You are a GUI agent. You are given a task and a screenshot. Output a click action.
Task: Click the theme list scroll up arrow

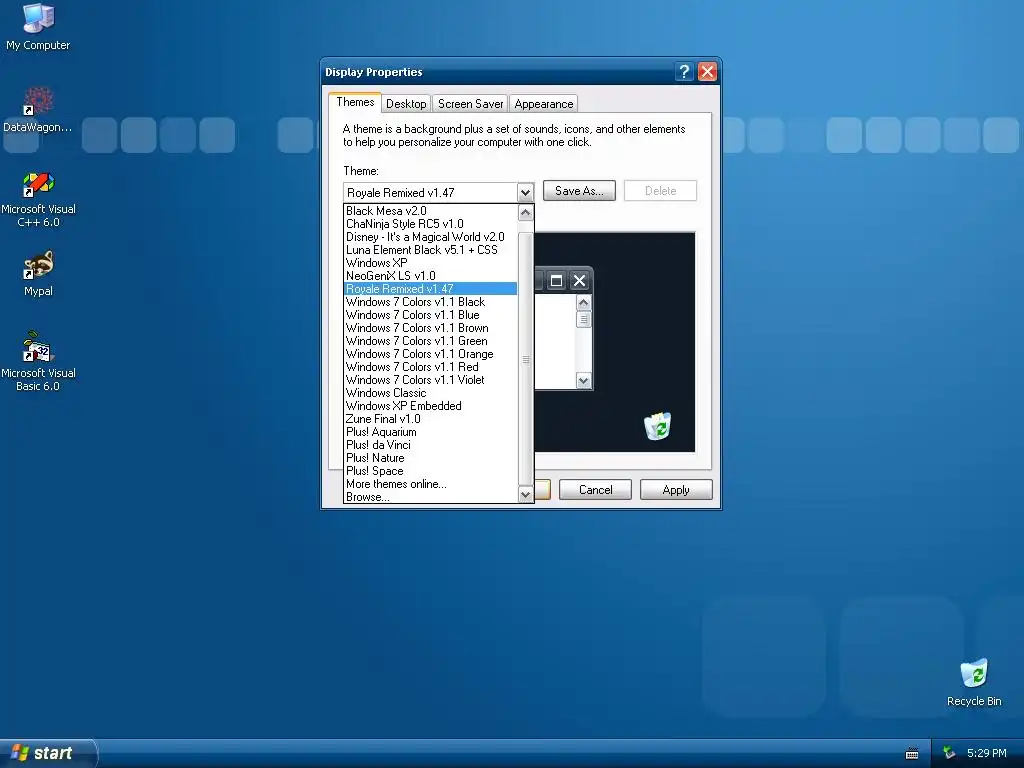[x=526, y=212]
